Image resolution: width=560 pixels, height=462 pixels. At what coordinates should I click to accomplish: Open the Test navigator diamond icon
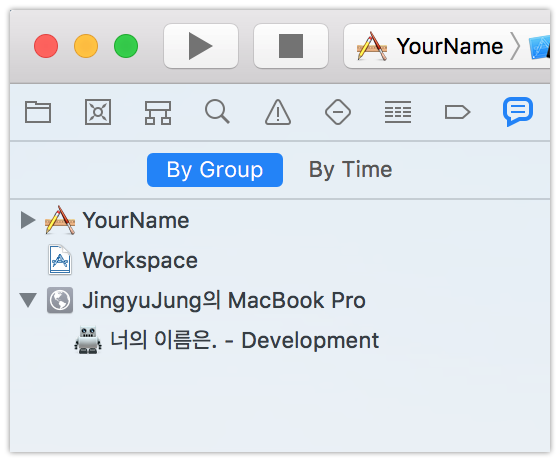pyautogui.click(x=338, y=112)
